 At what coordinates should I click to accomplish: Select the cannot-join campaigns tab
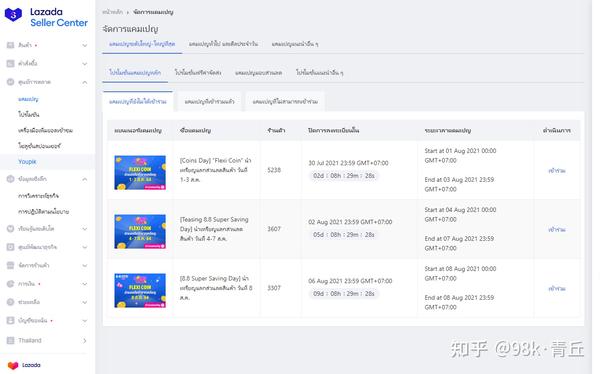[285, 101]
